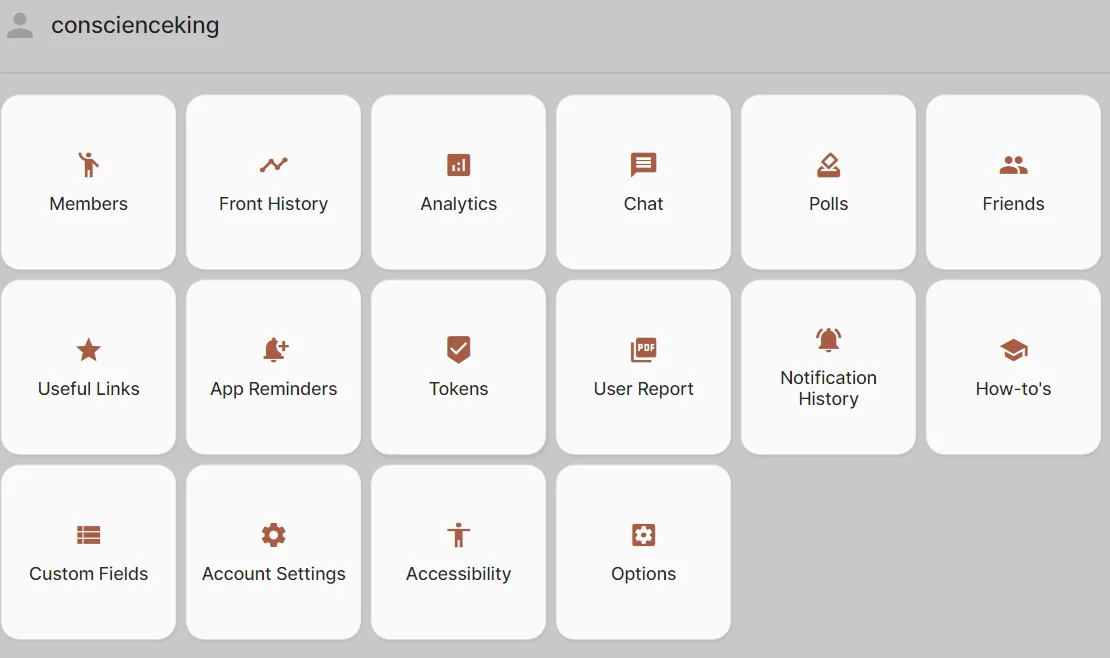This screenshot has width=1110, height=658.
Task: Open Friends via the people icon
Action: [x=1013, y=165]
